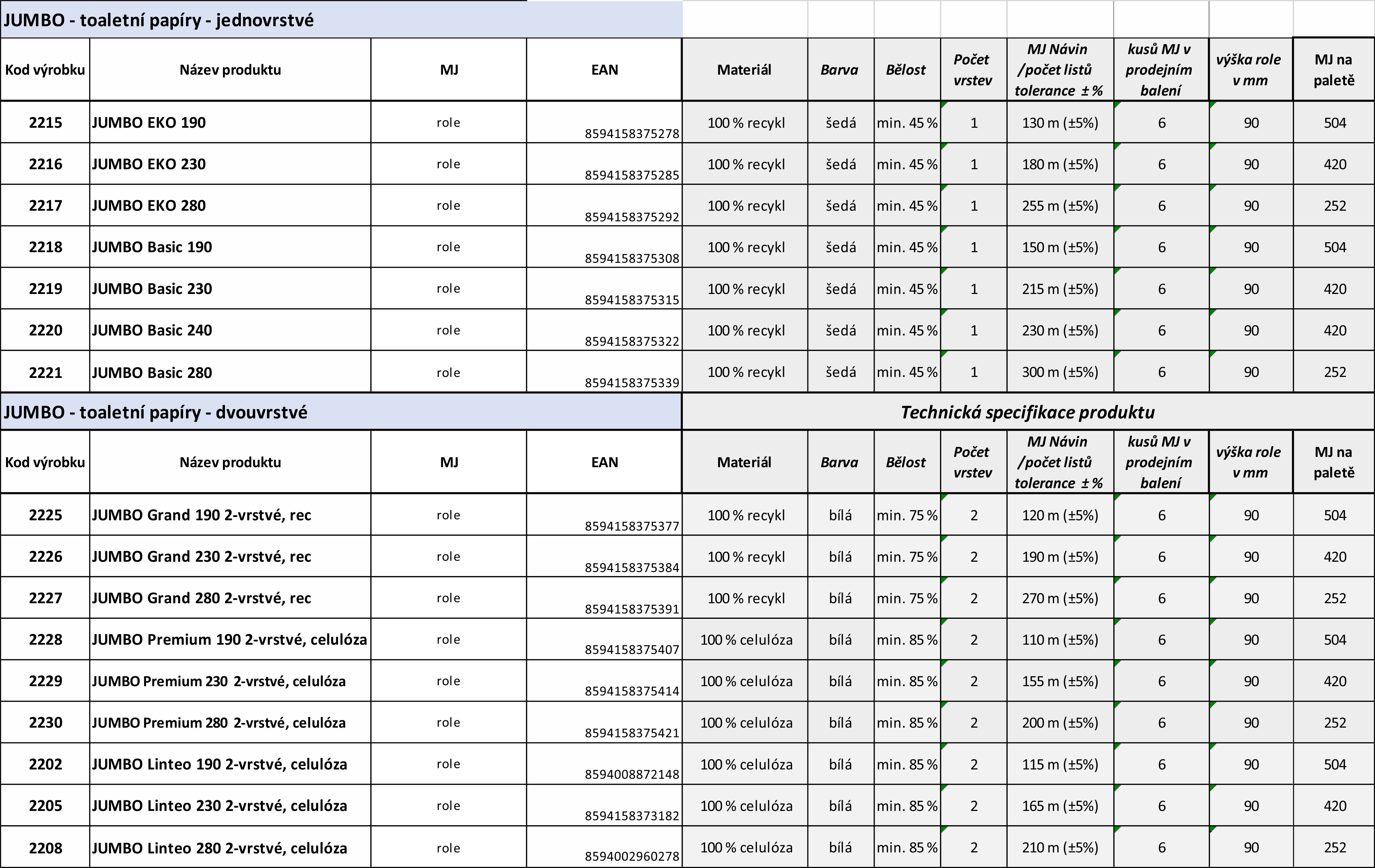
Task: Click the 'Technická specifikace produktu' heading
Action: [1028, 412]
